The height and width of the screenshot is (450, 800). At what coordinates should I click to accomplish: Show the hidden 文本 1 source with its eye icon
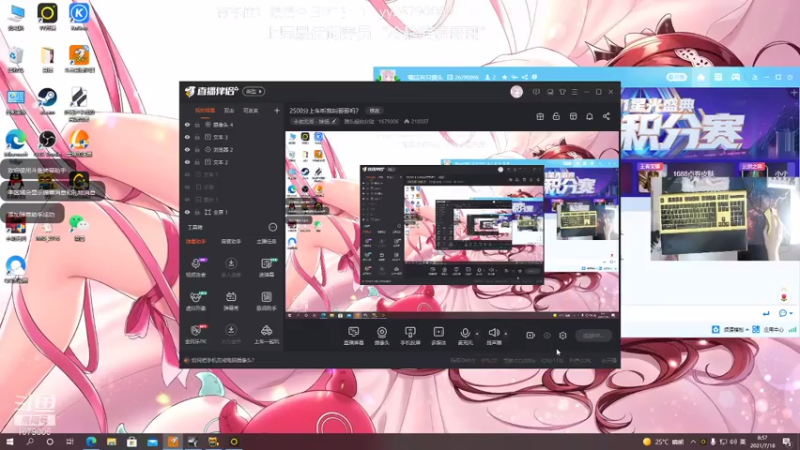pyautogui.click(x=187, y=174)
